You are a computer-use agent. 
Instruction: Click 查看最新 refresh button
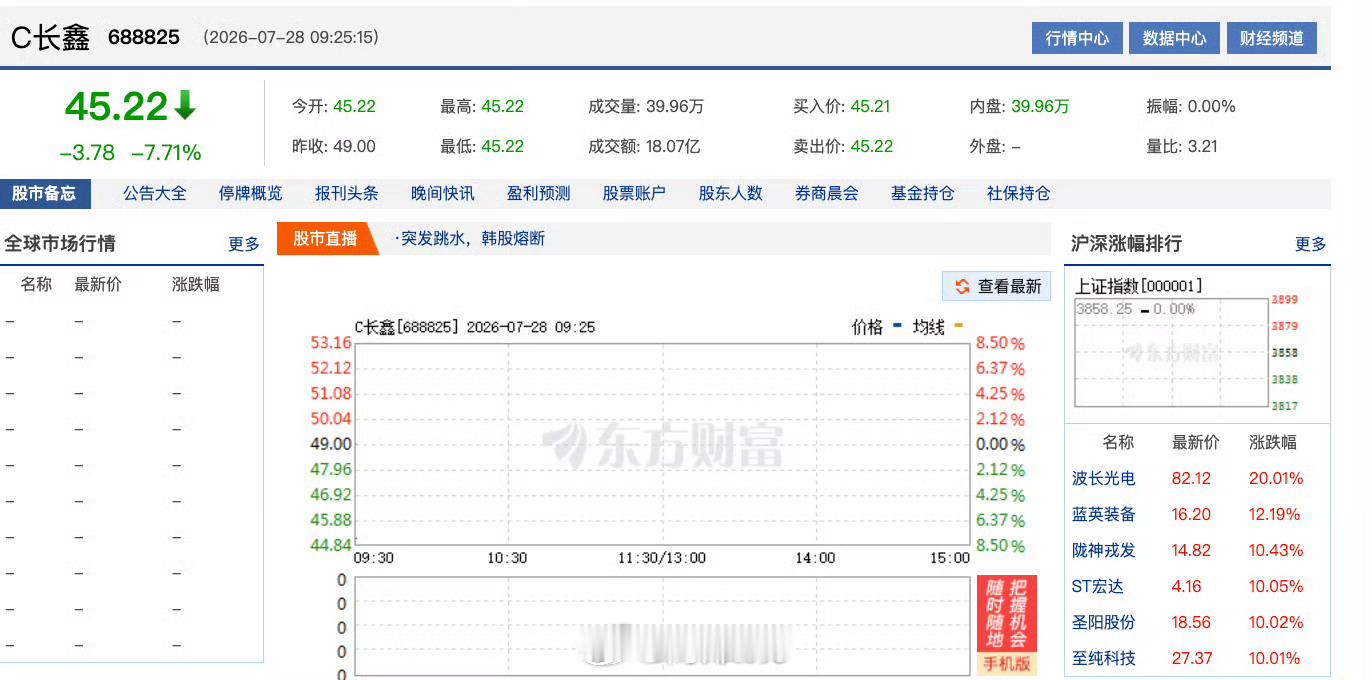(x=996, y=286)
